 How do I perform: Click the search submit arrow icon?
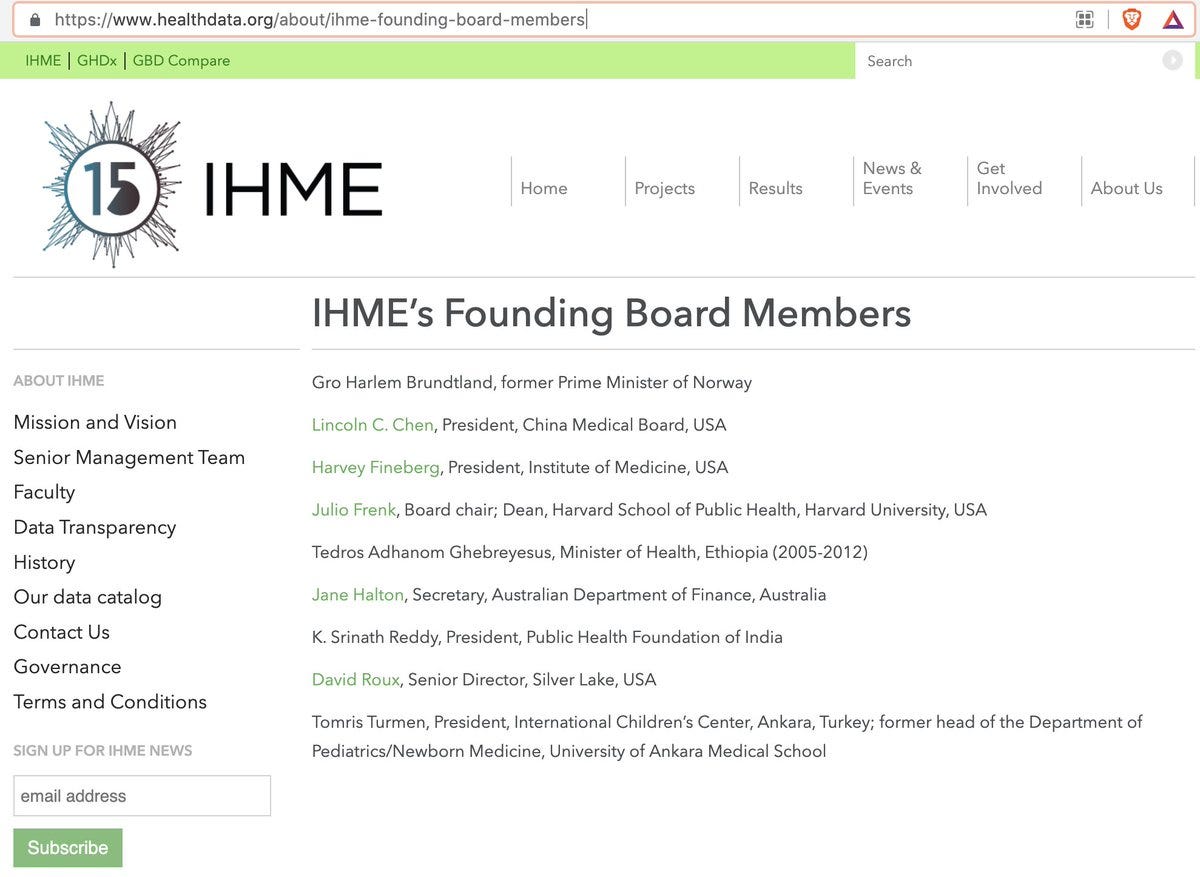1172,60
